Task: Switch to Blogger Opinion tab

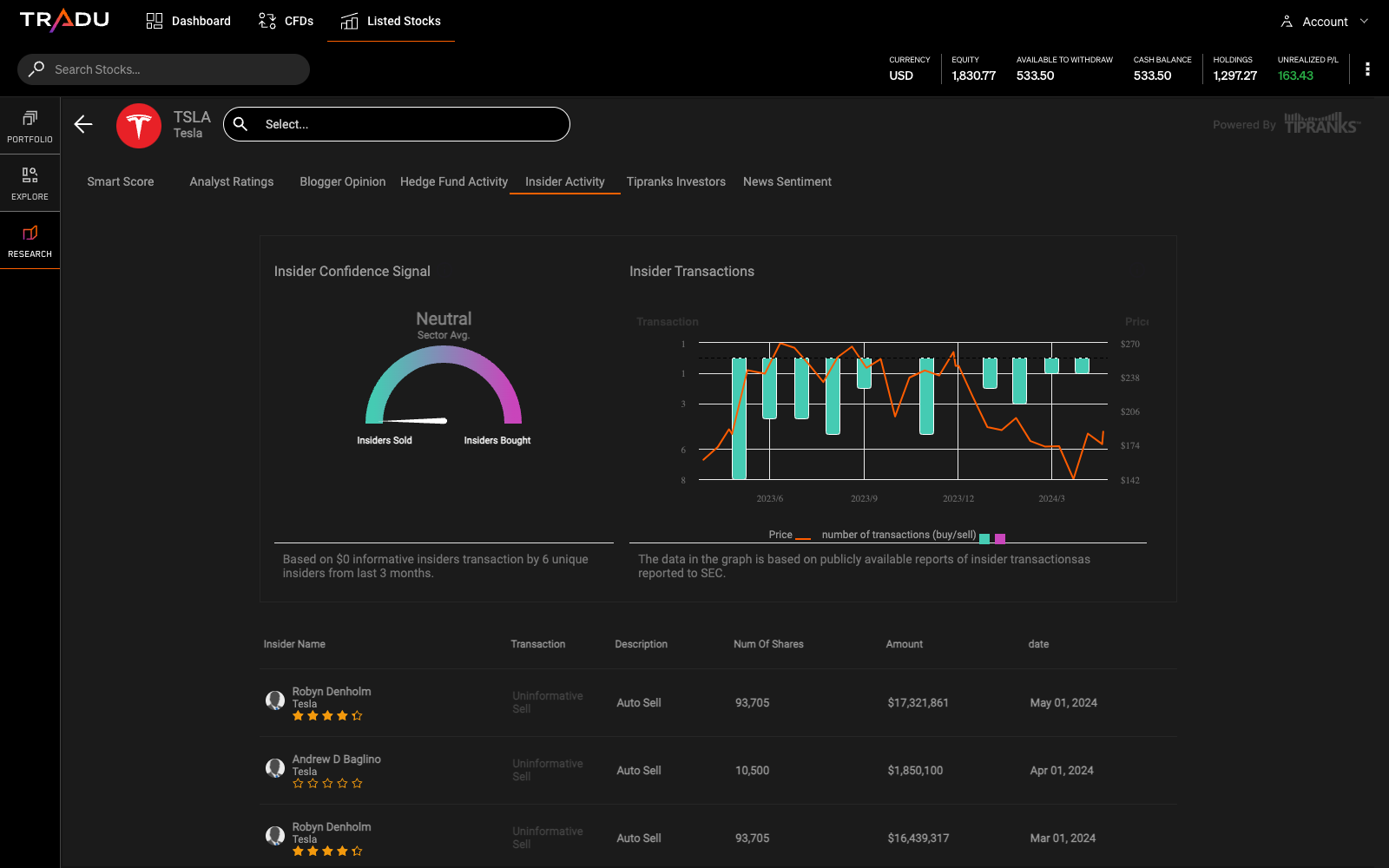Action: coord(343,181)
